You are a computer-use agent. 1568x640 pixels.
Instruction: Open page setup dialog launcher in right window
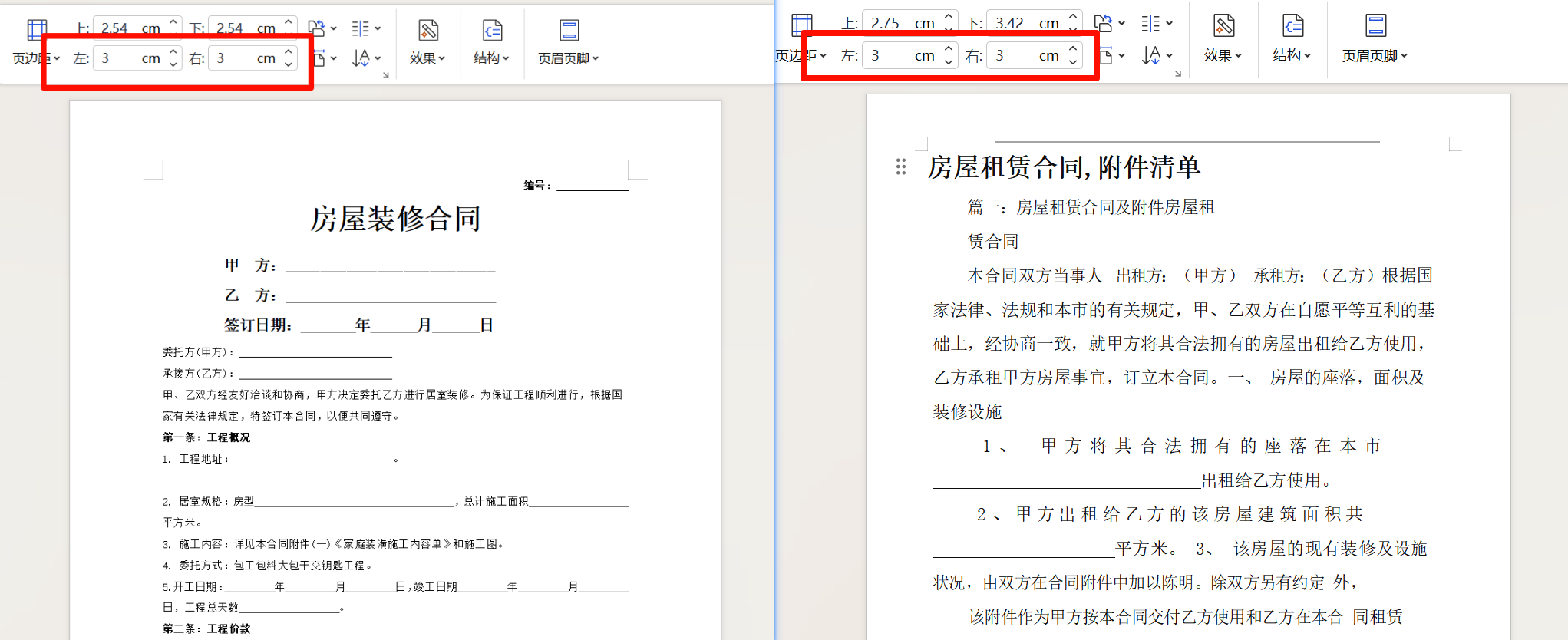1178,73
